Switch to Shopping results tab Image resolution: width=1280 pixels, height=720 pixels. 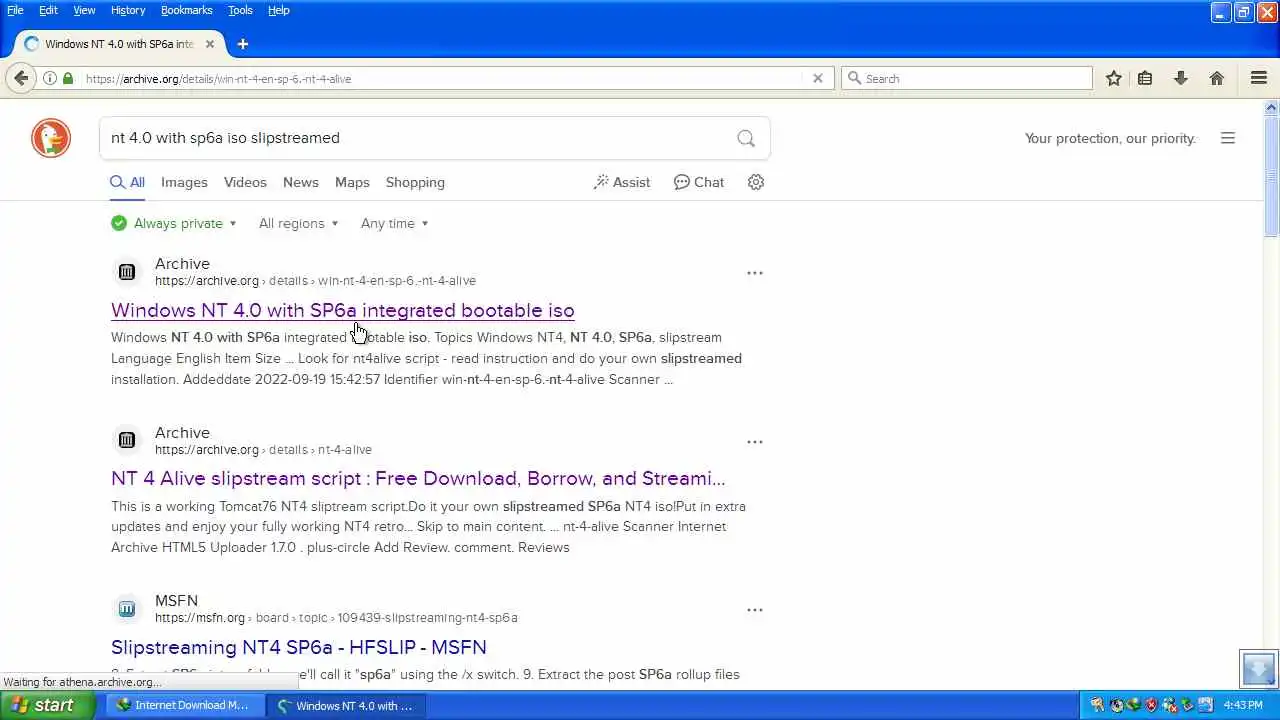[415, 182]
